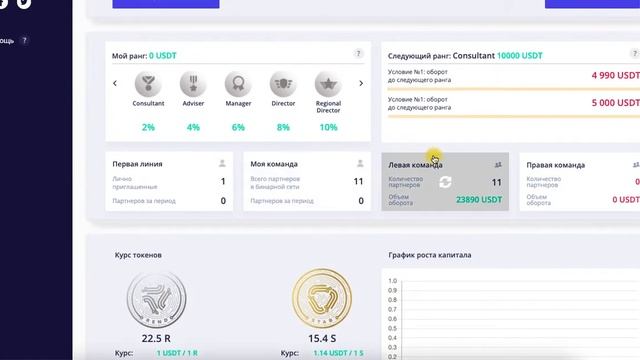
Task: Click the social icon atop the sidebar
Action: pos(24,3)
